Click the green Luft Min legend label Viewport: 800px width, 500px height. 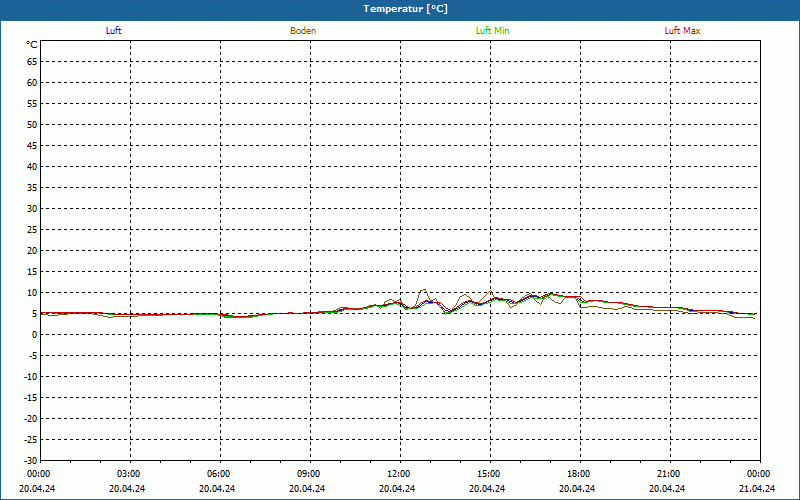(492, 31)
